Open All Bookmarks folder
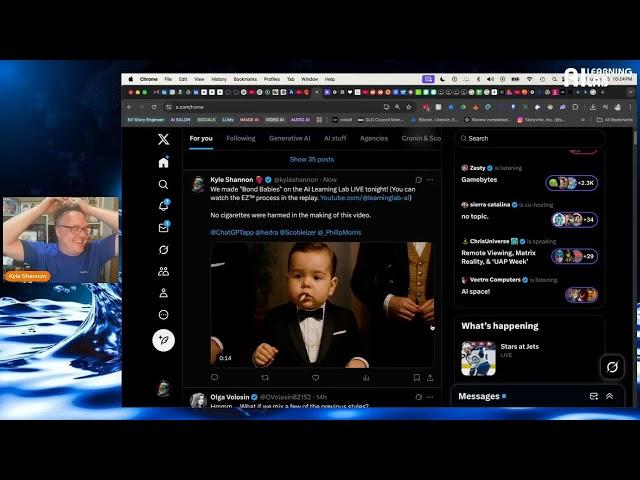This screenshot has height=480, width=640. (614, 120)
